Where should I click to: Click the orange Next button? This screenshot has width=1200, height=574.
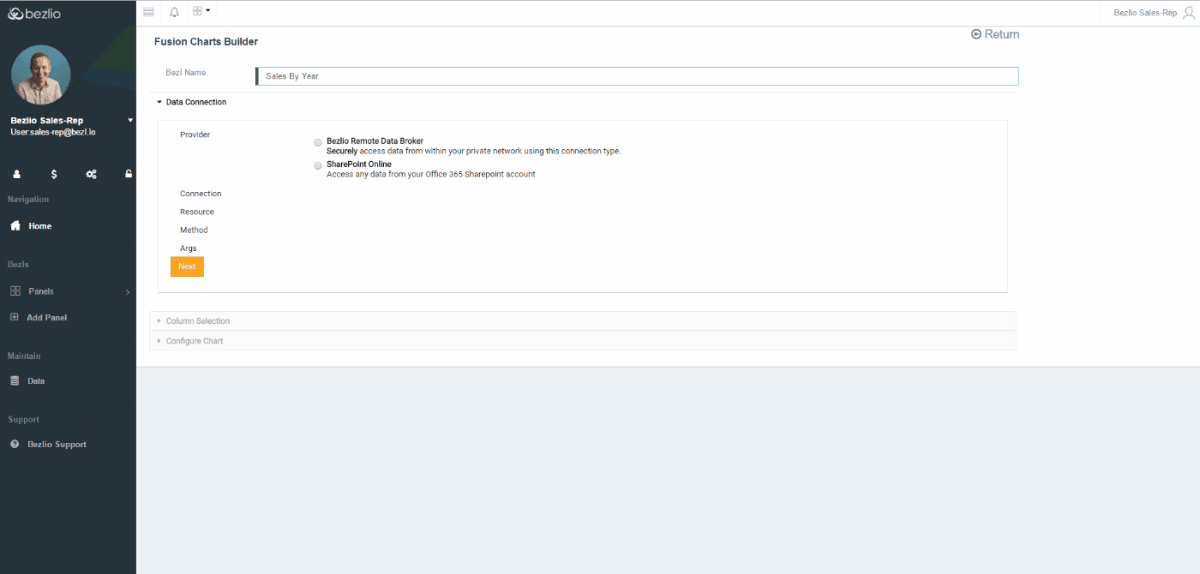(187, 266)
